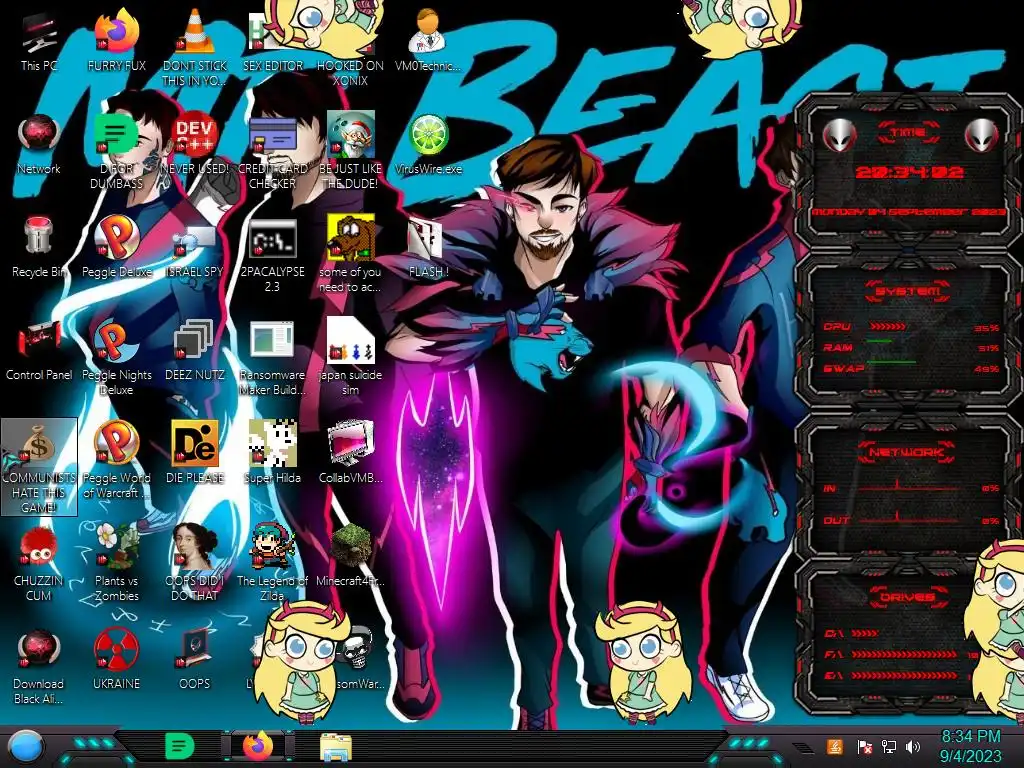Click the CPU usage meter in System widget
Viewport: 1024px width, 768px height.
[911, 327]
